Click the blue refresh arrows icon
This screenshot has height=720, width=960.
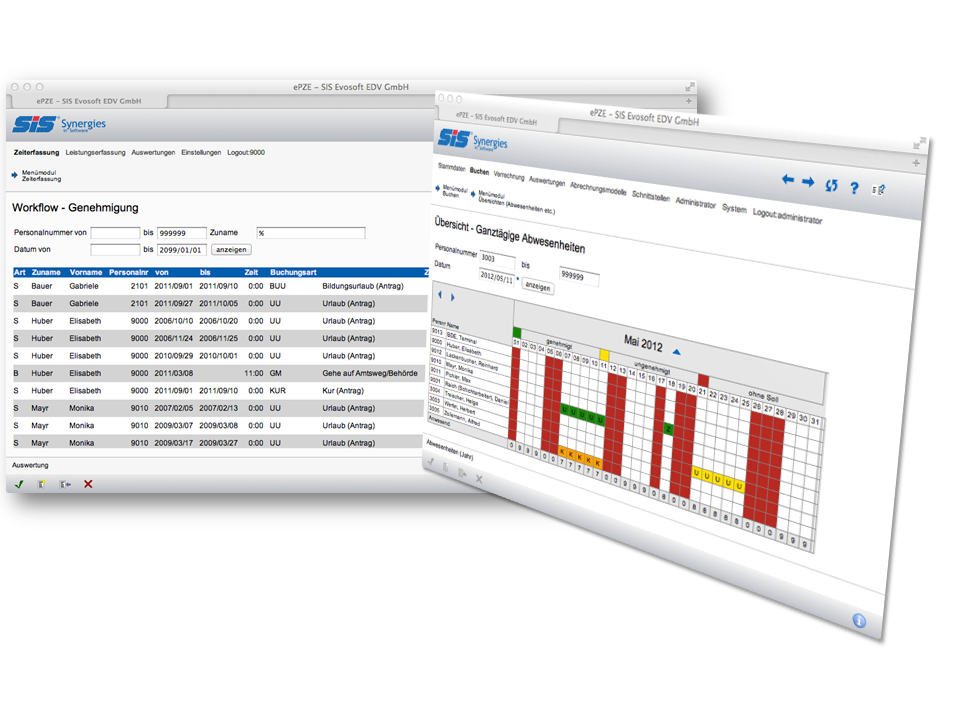tap(831, 185)
